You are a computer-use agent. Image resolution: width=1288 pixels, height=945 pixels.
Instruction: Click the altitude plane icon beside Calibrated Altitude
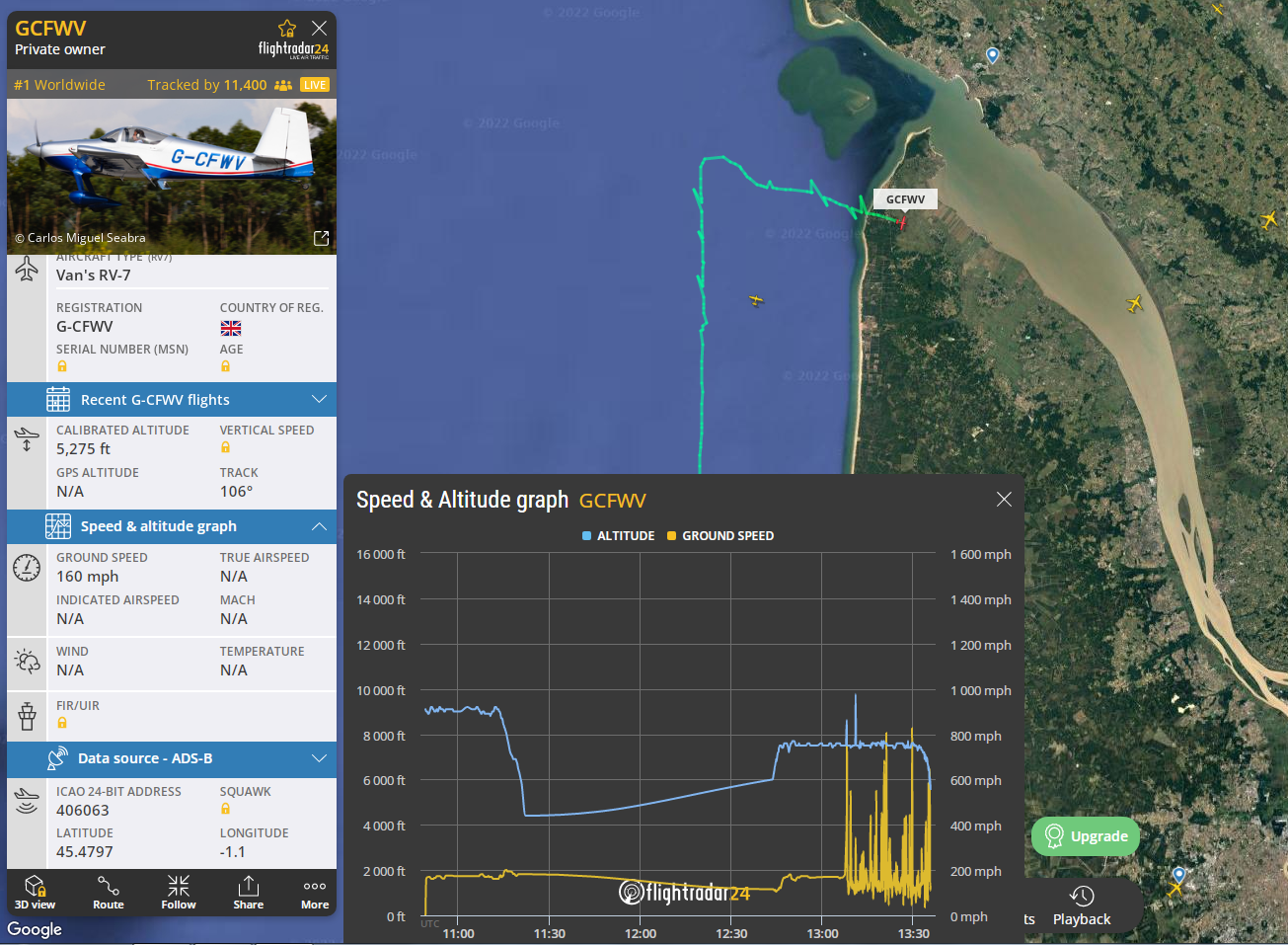27,438
